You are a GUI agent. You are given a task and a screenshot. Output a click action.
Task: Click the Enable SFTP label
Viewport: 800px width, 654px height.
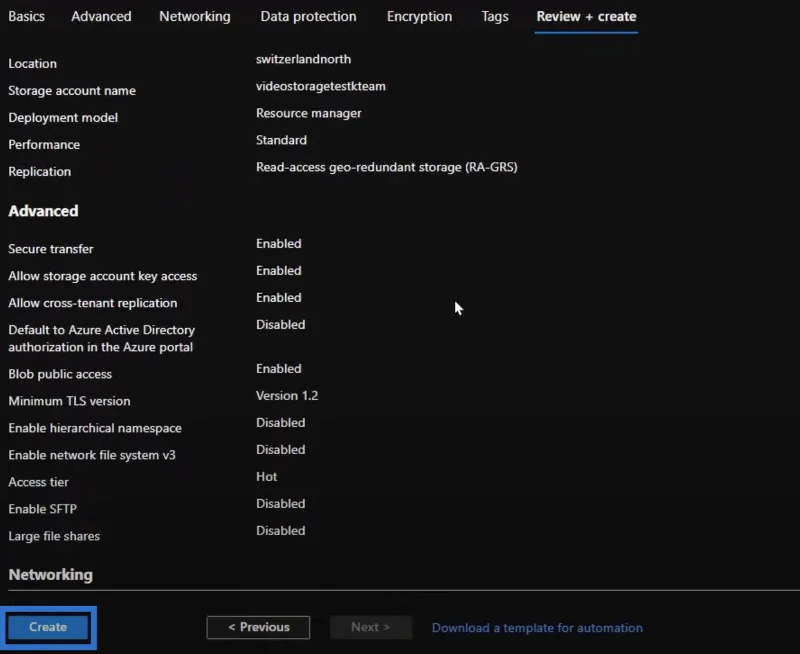pos(42,510)
